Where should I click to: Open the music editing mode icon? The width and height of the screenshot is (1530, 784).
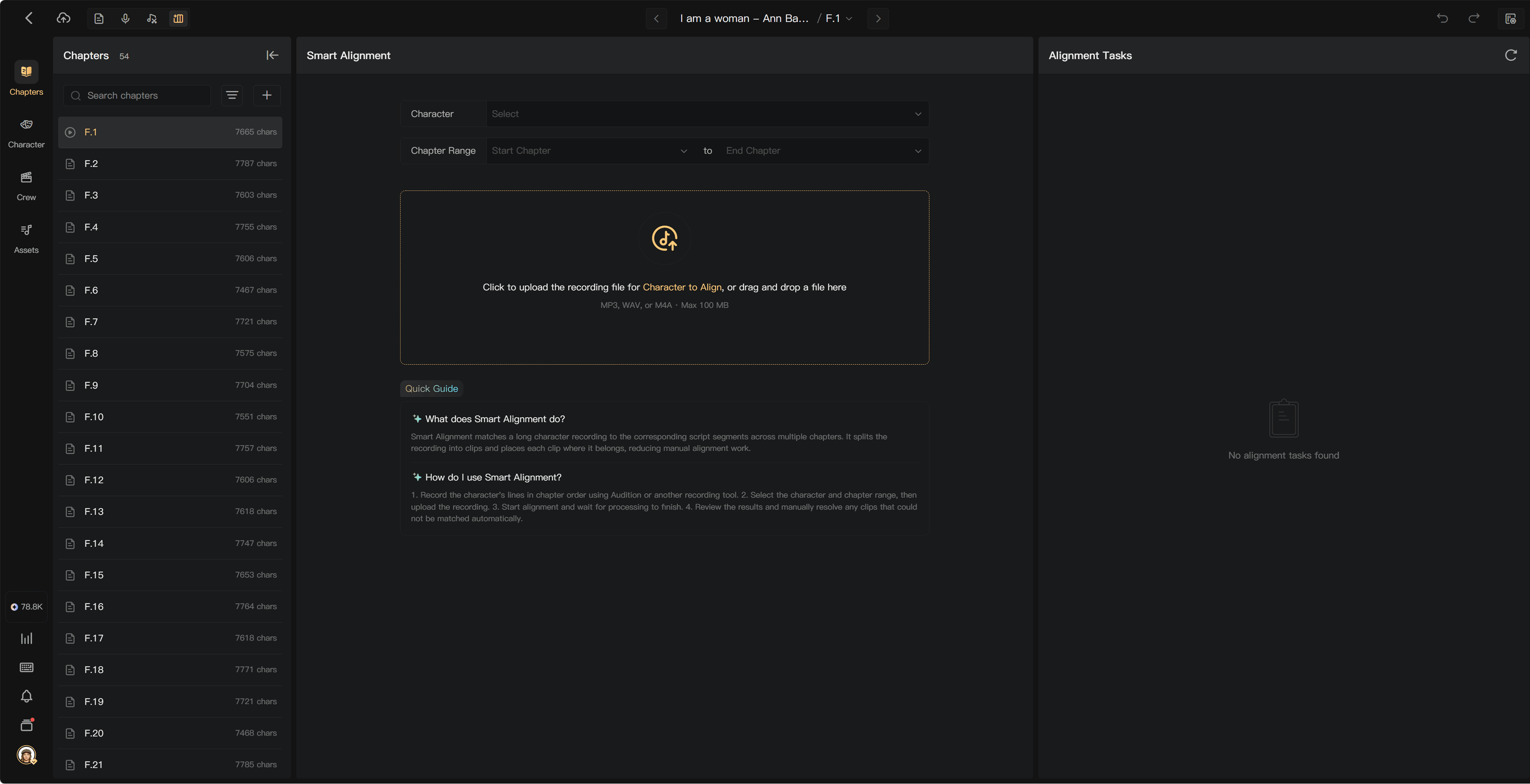coord(152,19)
